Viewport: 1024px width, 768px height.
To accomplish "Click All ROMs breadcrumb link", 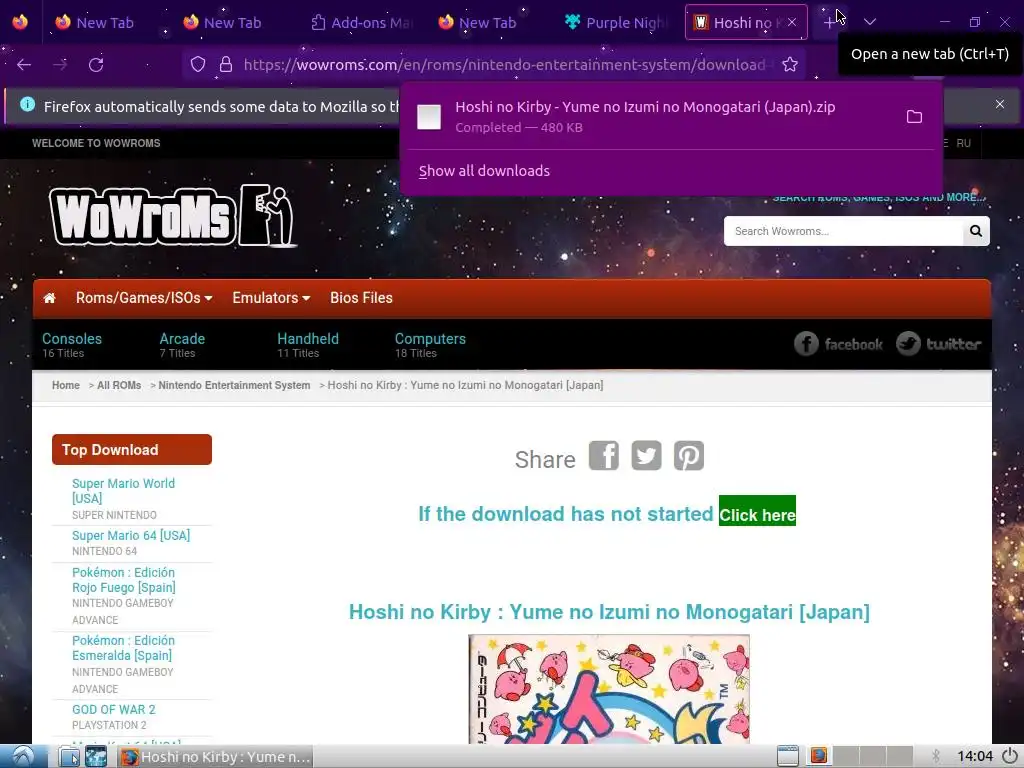I will 119,385.
